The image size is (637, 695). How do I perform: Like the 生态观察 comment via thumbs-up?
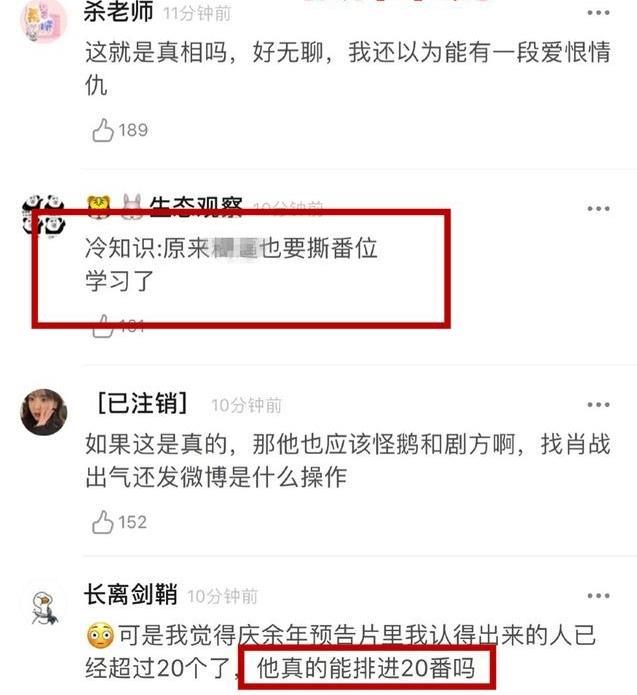103,326
